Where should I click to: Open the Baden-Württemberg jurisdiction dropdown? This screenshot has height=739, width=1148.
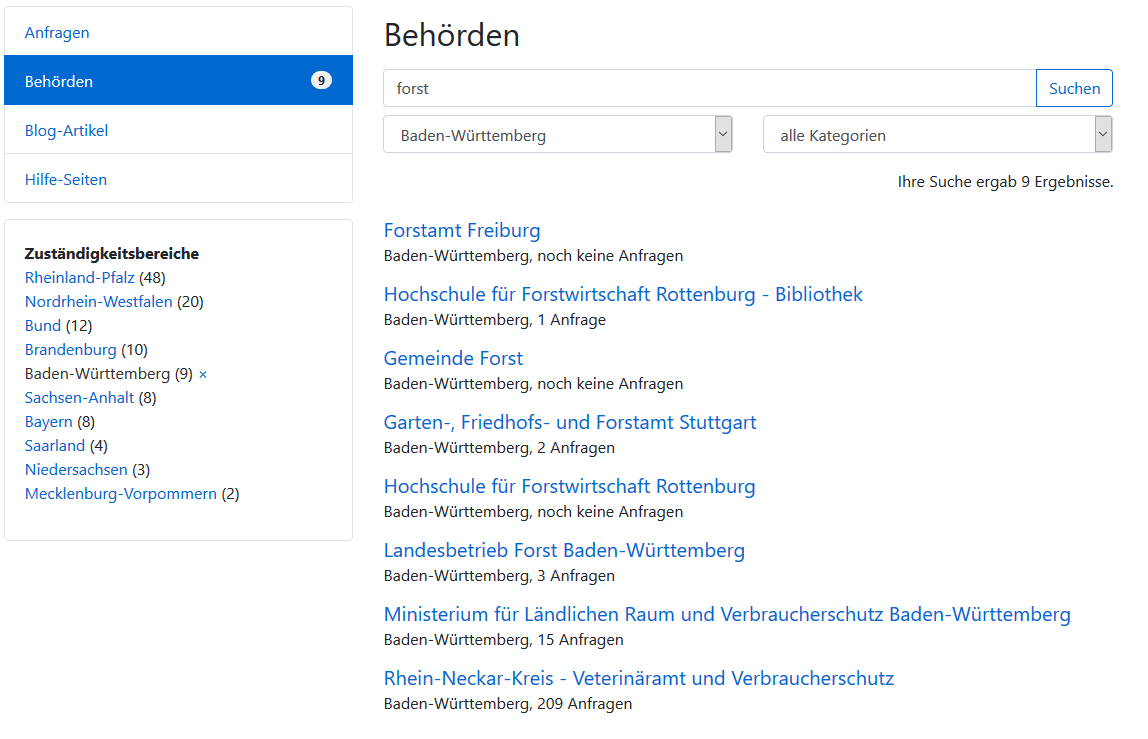(x=558, y=135)
